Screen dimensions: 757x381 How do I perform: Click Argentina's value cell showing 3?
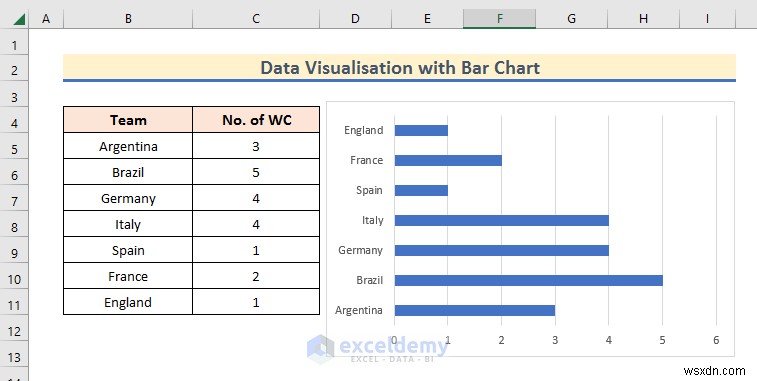[x=256, y=146]
